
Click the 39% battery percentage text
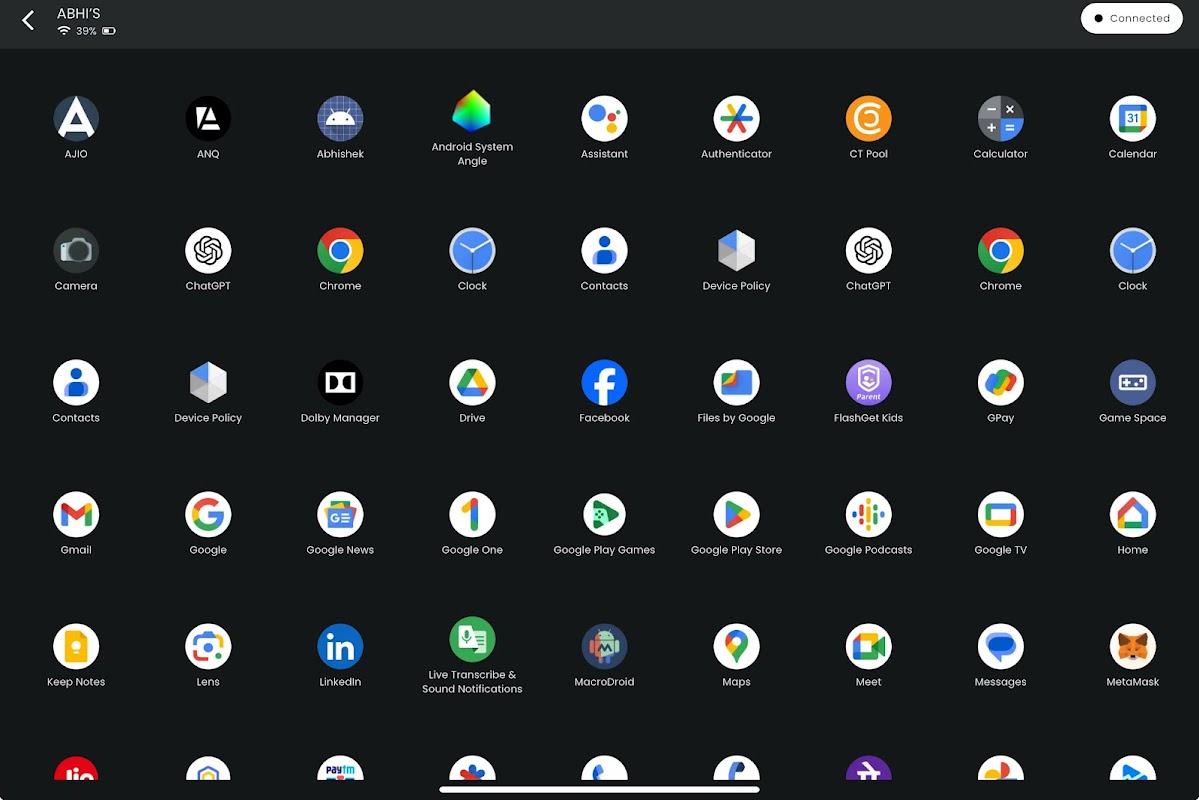[x=86, y=31]
